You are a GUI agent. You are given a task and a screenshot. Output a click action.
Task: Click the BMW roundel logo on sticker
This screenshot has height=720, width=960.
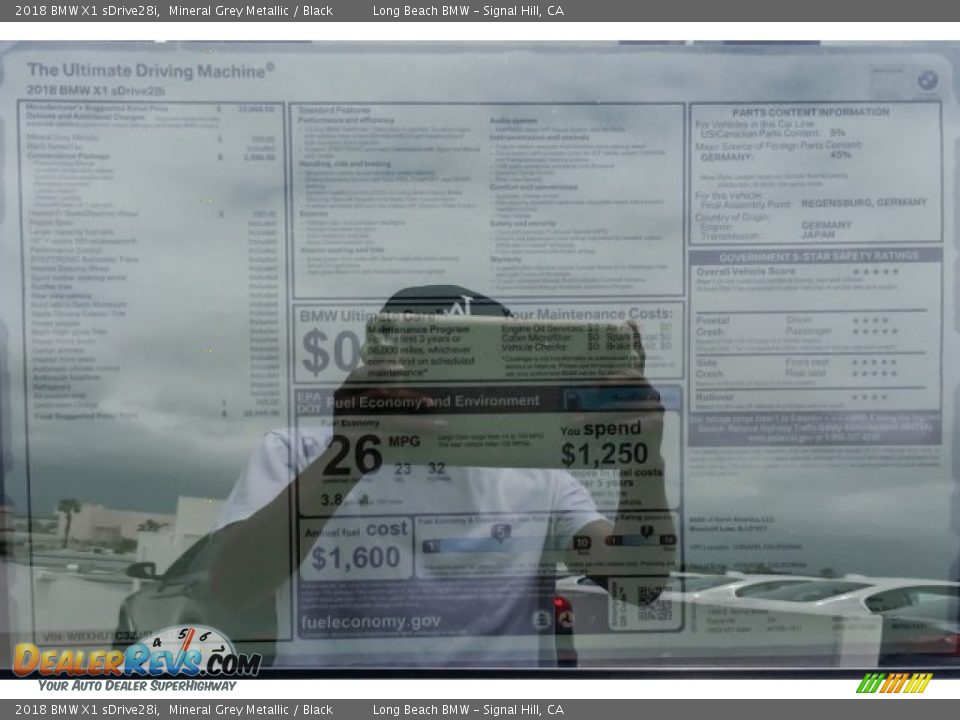[927, 81]
